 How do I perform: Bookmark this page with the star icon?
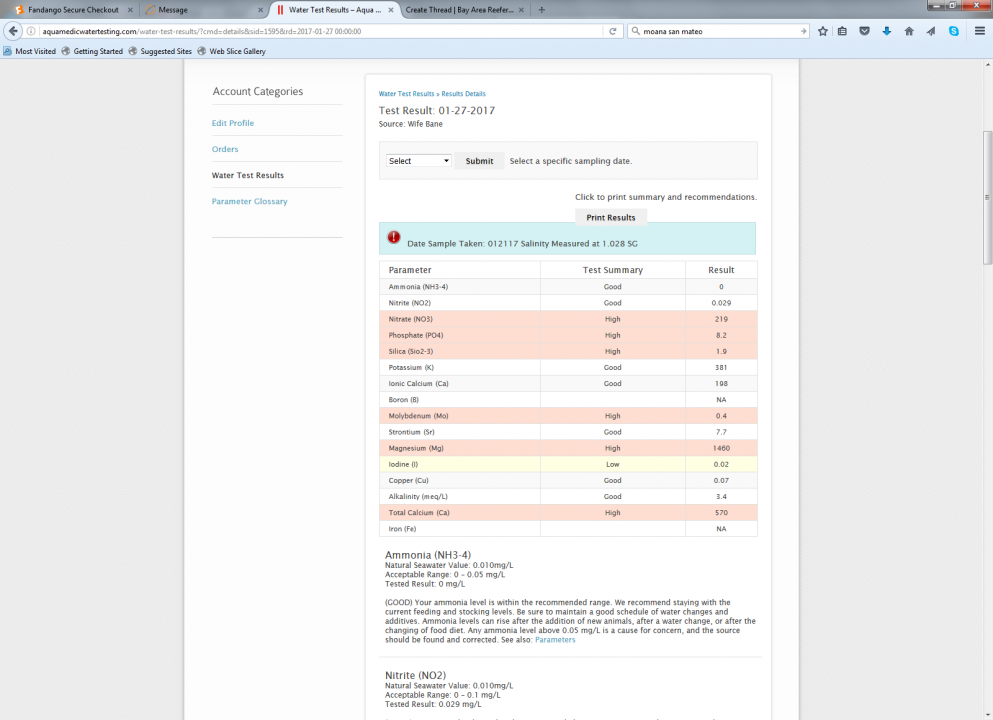(823, 31)
